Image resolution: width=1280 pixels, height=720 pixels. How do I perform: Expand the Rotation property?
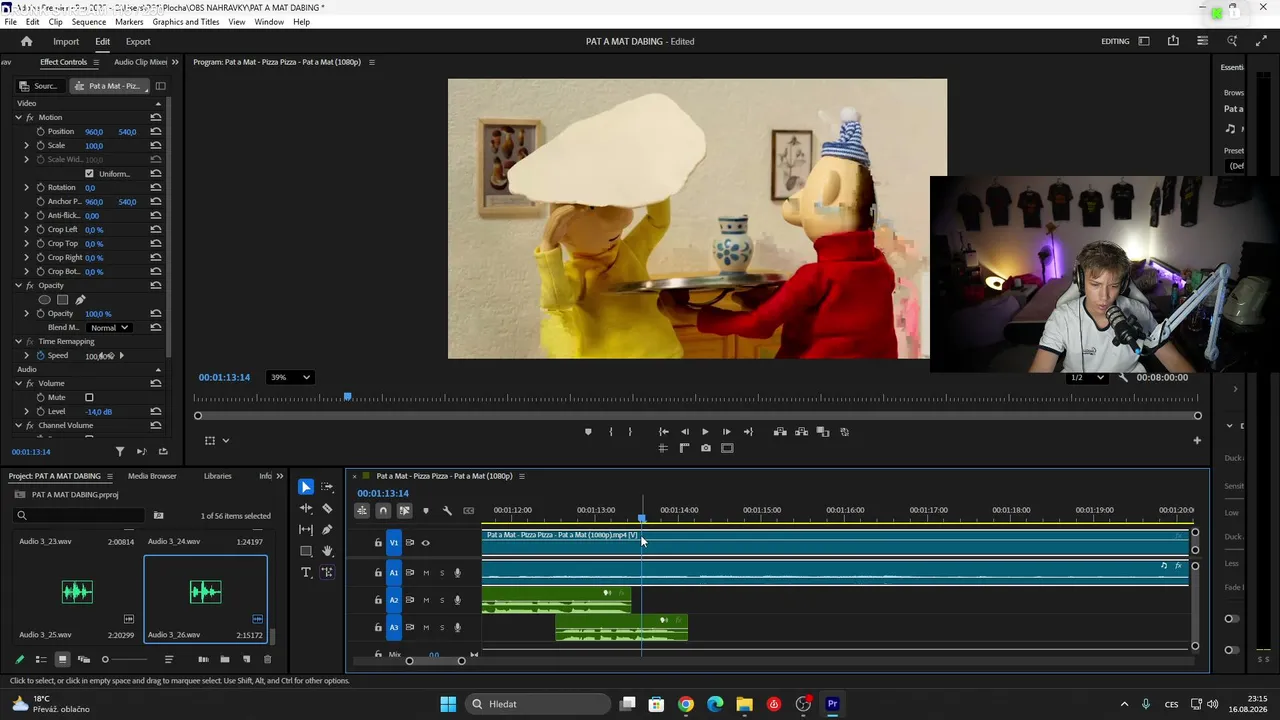pyautogui.click(x=27, y=188)
